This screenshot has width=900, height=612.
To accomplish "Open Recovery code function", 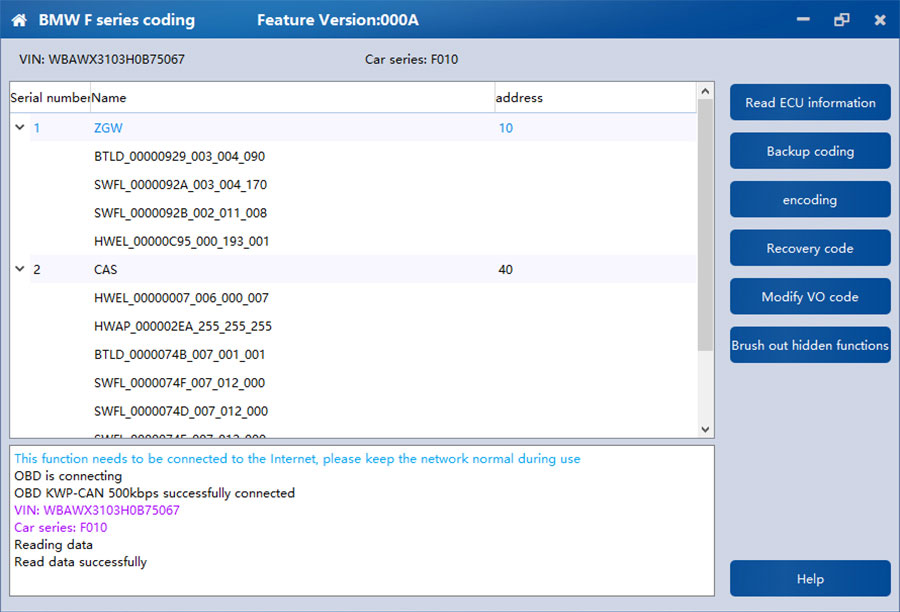I will 810,248.
